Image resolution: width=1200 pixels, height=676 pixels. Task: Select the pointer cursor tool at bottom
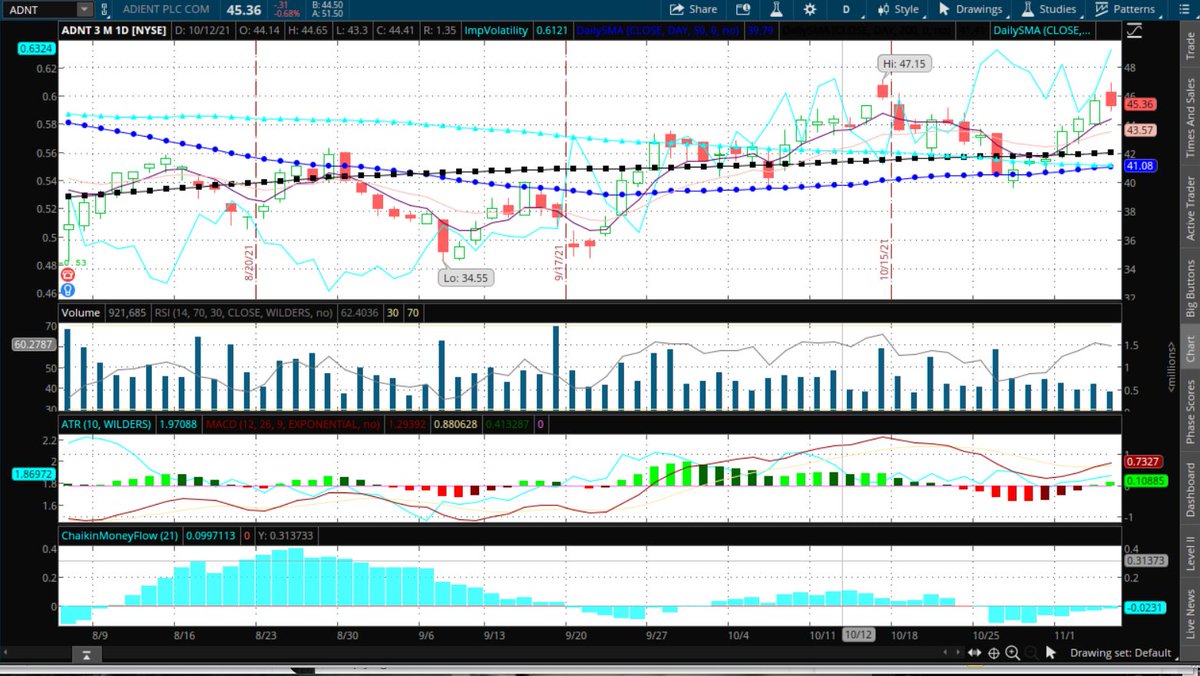(x=1051, y=653)
